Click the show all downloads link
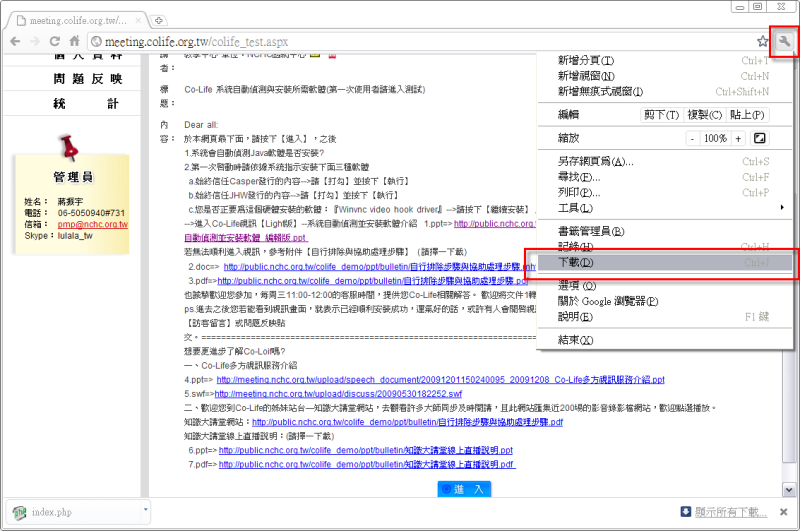 [x=731, y=512]
